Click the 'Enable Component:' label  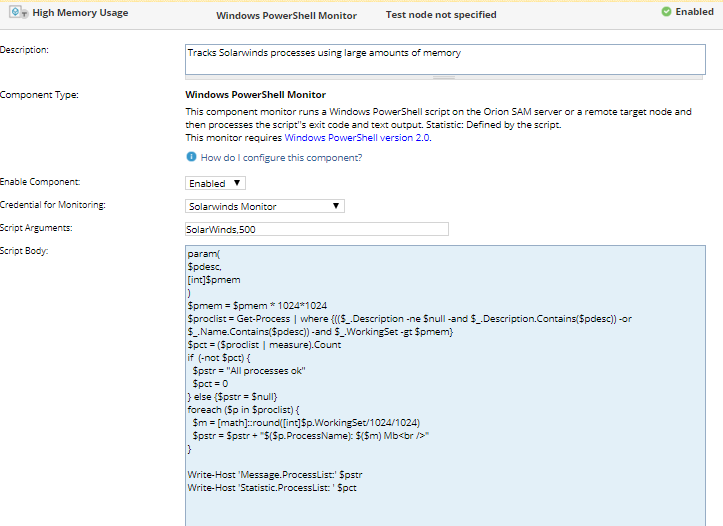click(40, 182)
